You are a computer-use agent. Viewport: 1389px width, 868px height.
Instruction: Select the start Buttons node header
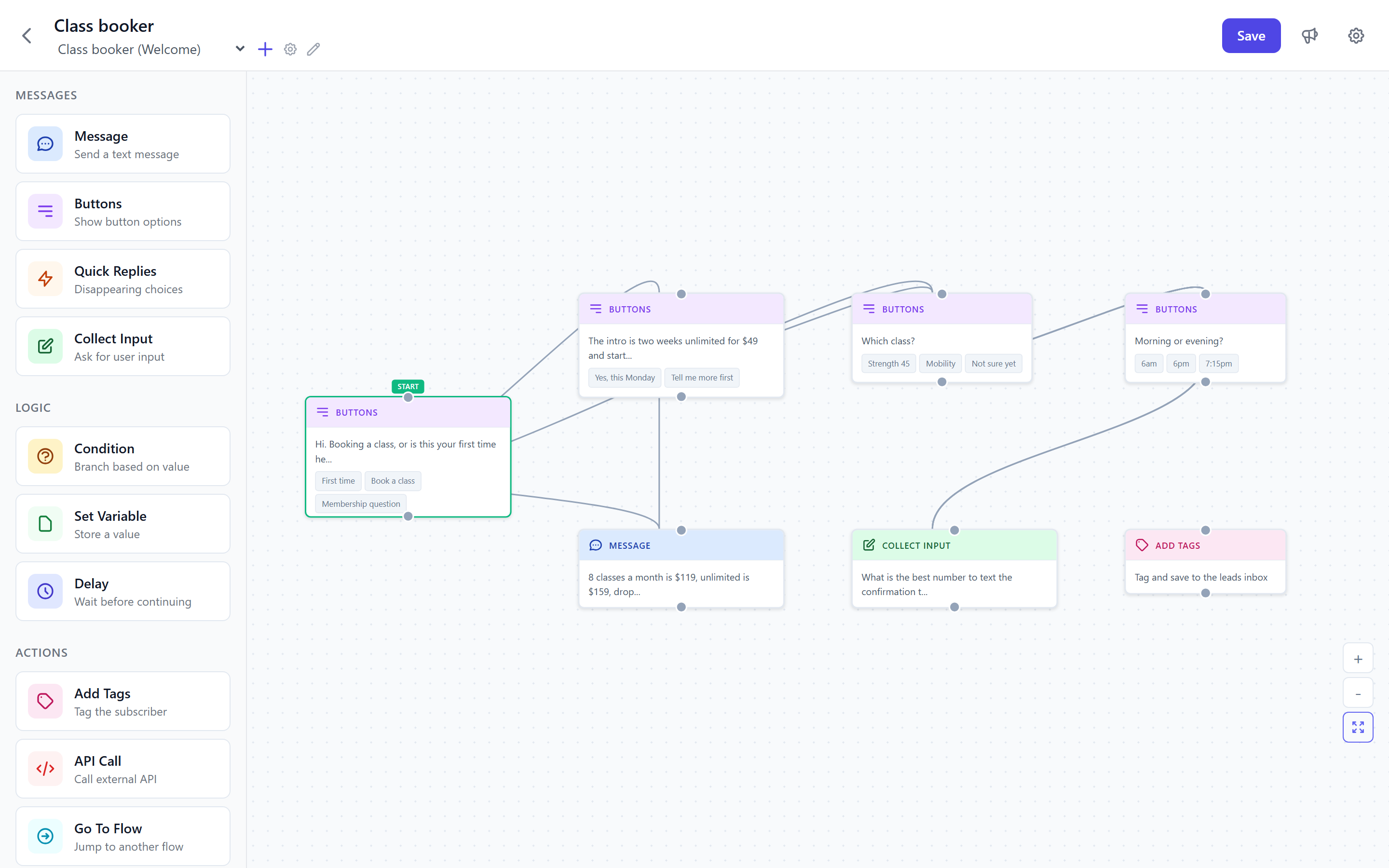point(408,412)
